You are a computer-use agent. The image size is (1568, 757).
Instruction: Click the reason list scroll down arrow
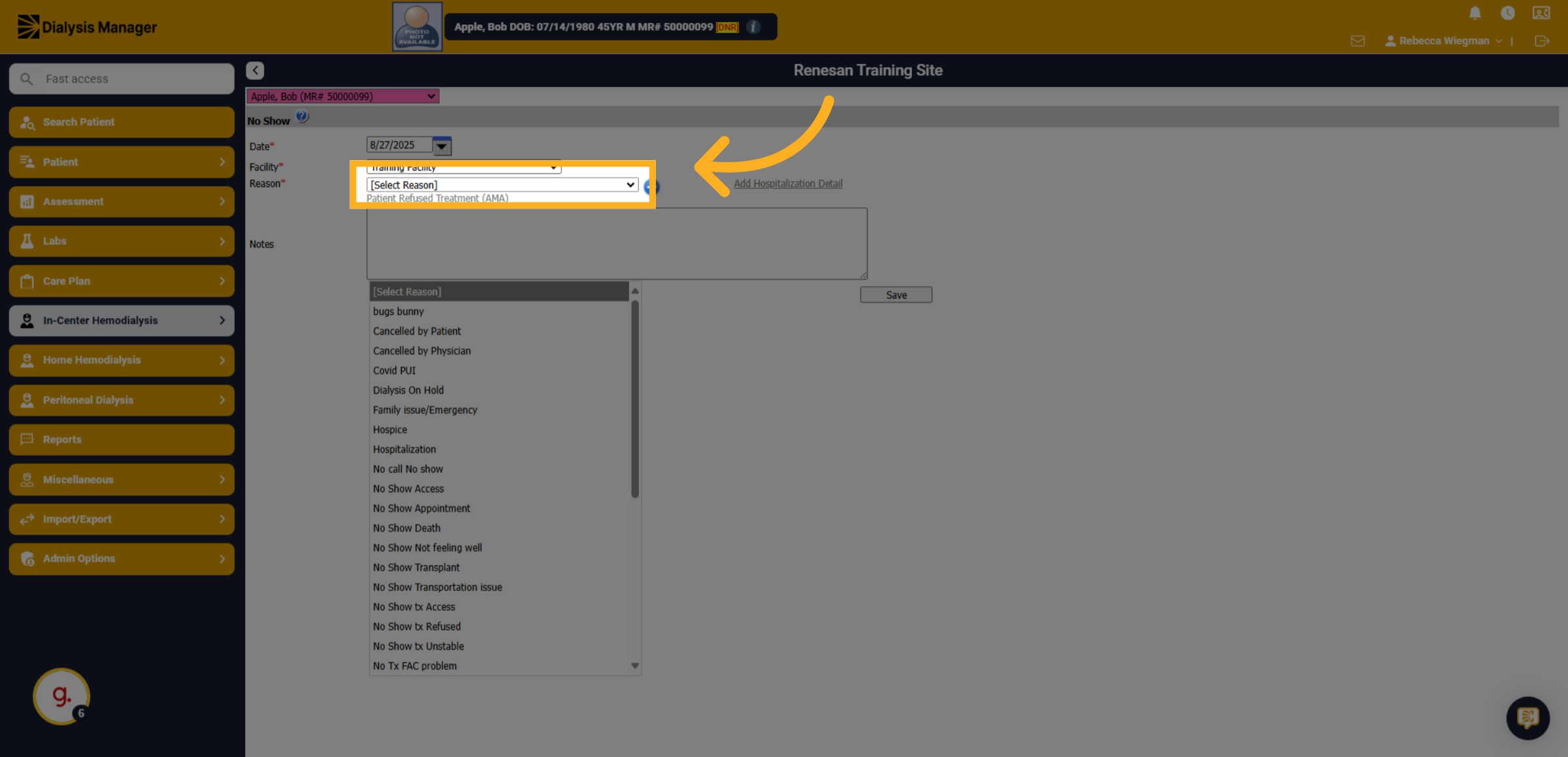coord(635,666)
